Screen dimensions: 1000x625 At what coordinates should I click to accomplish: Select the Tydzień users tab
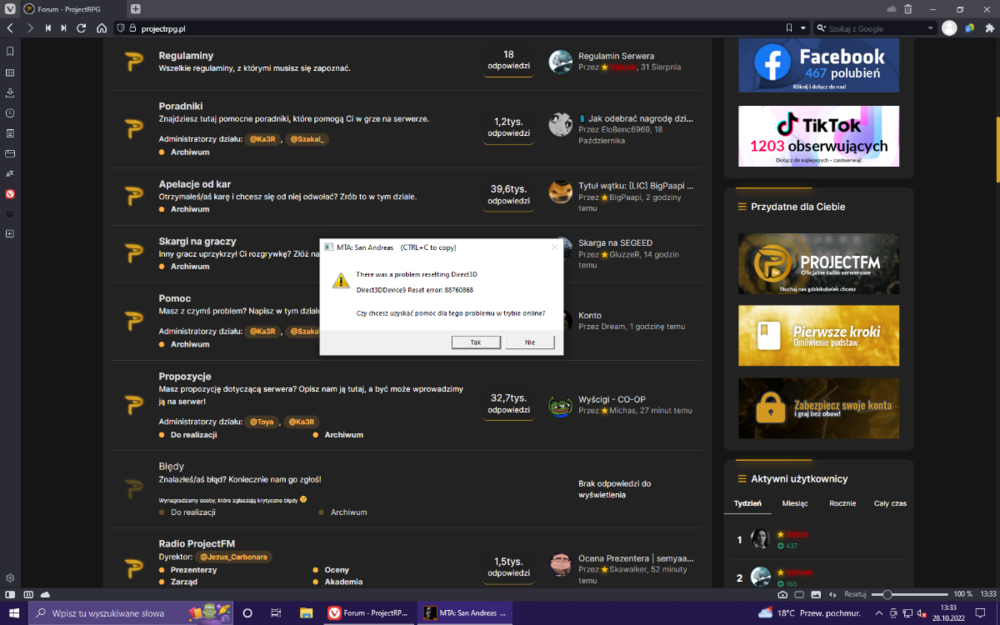tap(747, 503)
